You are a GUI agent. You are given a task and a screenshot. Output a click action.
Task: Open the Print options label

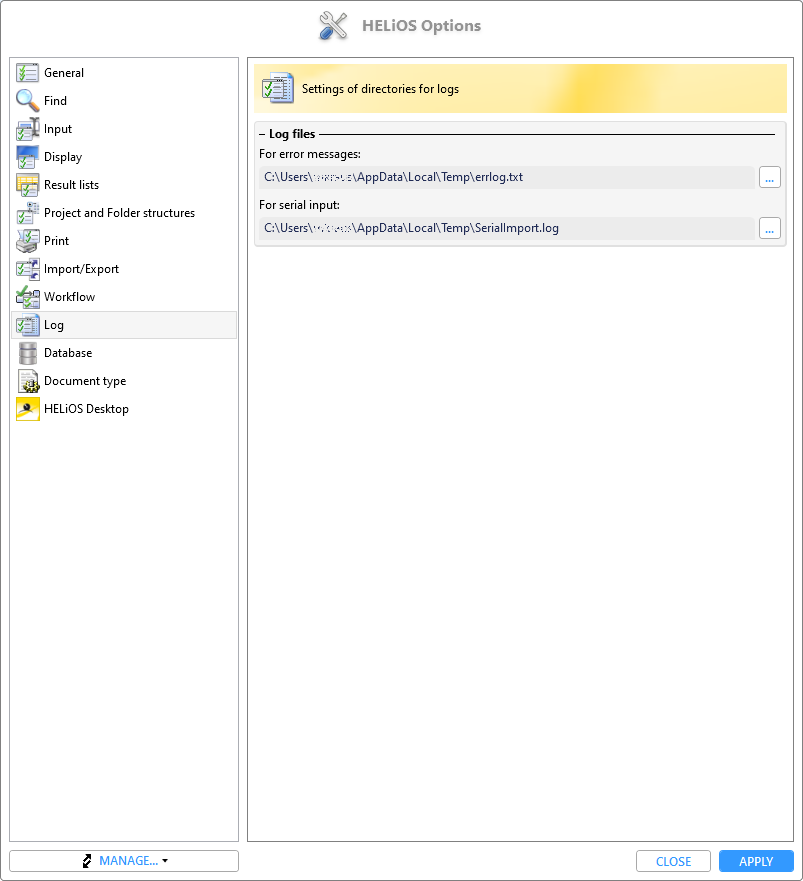coord(57,241)
